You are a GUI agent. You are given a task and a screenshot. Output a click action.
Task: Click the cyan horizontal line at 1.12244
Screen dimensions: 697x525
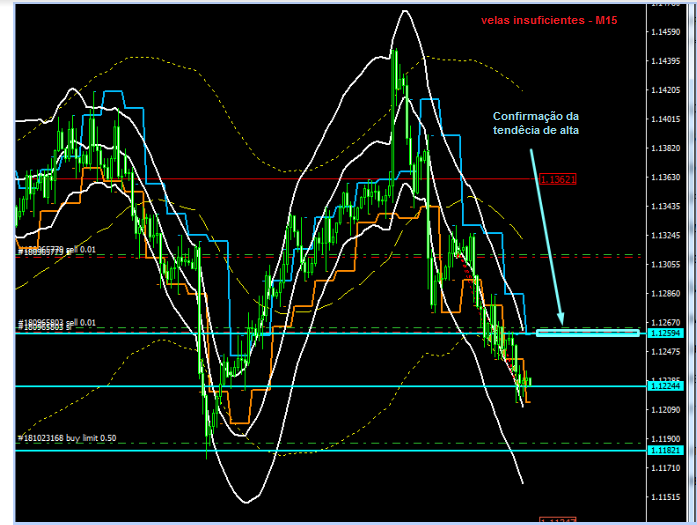click(x=300, y=386)
